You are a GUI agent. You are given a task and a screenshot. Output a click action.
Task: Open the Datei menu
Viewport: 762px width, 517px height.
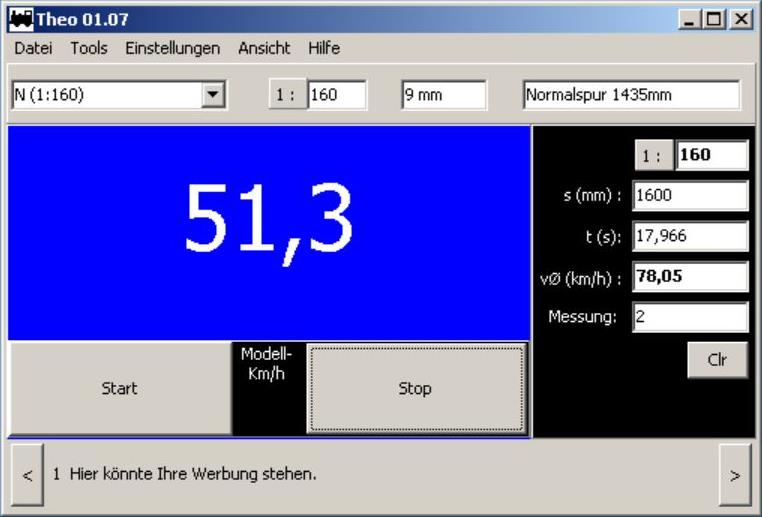[33, 48]
